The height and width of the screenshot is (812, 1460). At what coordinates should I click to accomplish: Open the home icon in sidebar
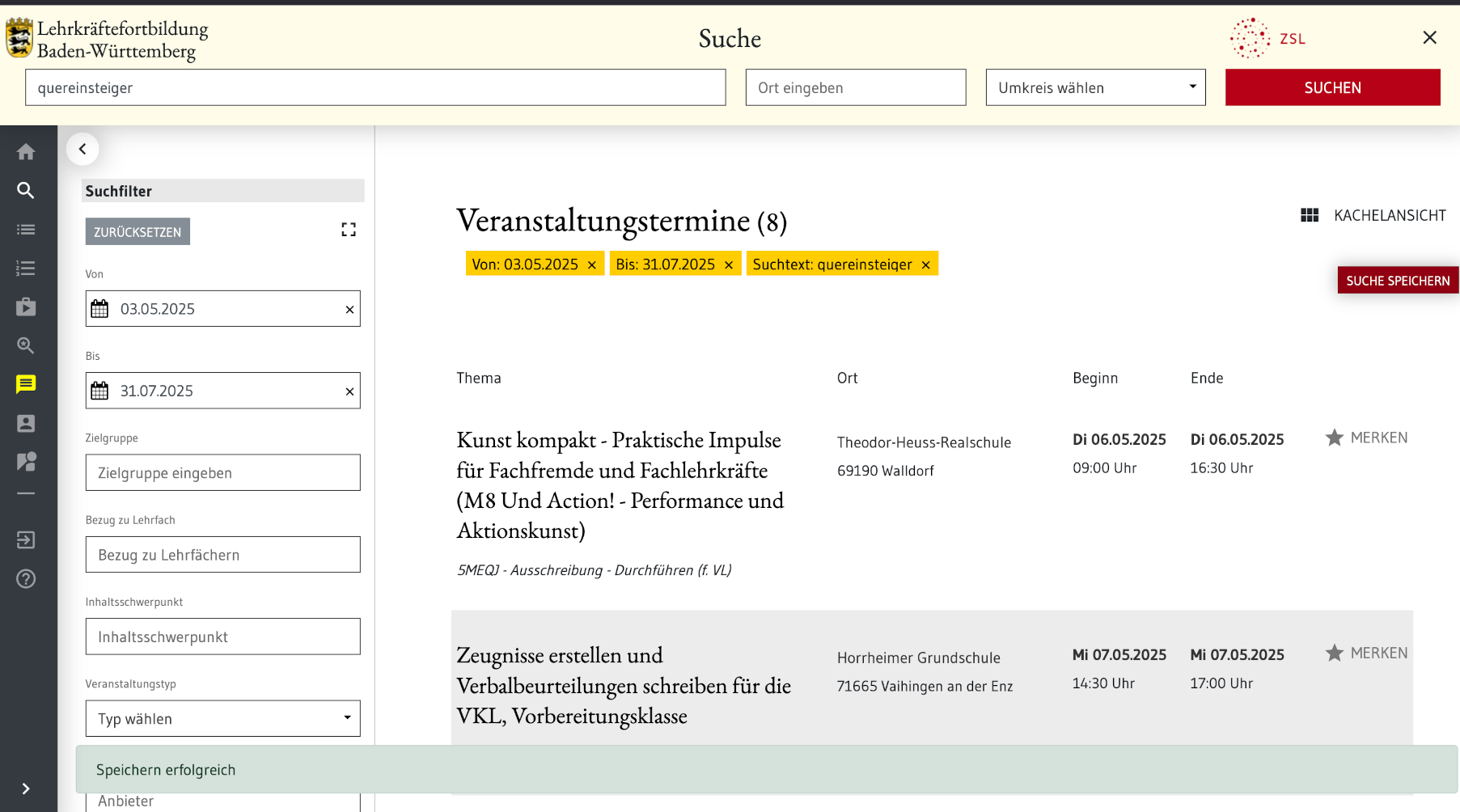pos(26,152)
